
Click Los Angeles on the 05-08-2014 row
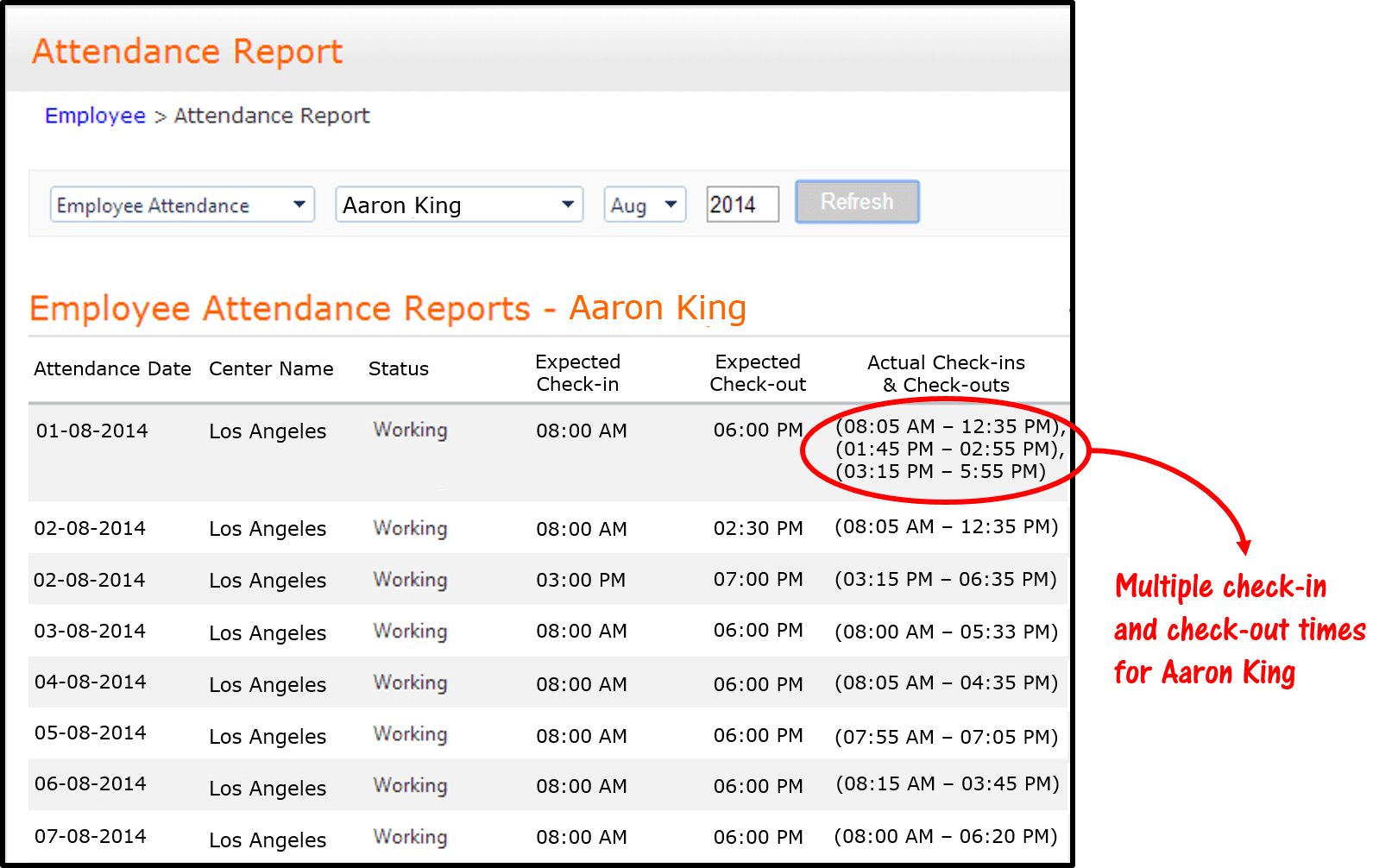tap(267, 736)
